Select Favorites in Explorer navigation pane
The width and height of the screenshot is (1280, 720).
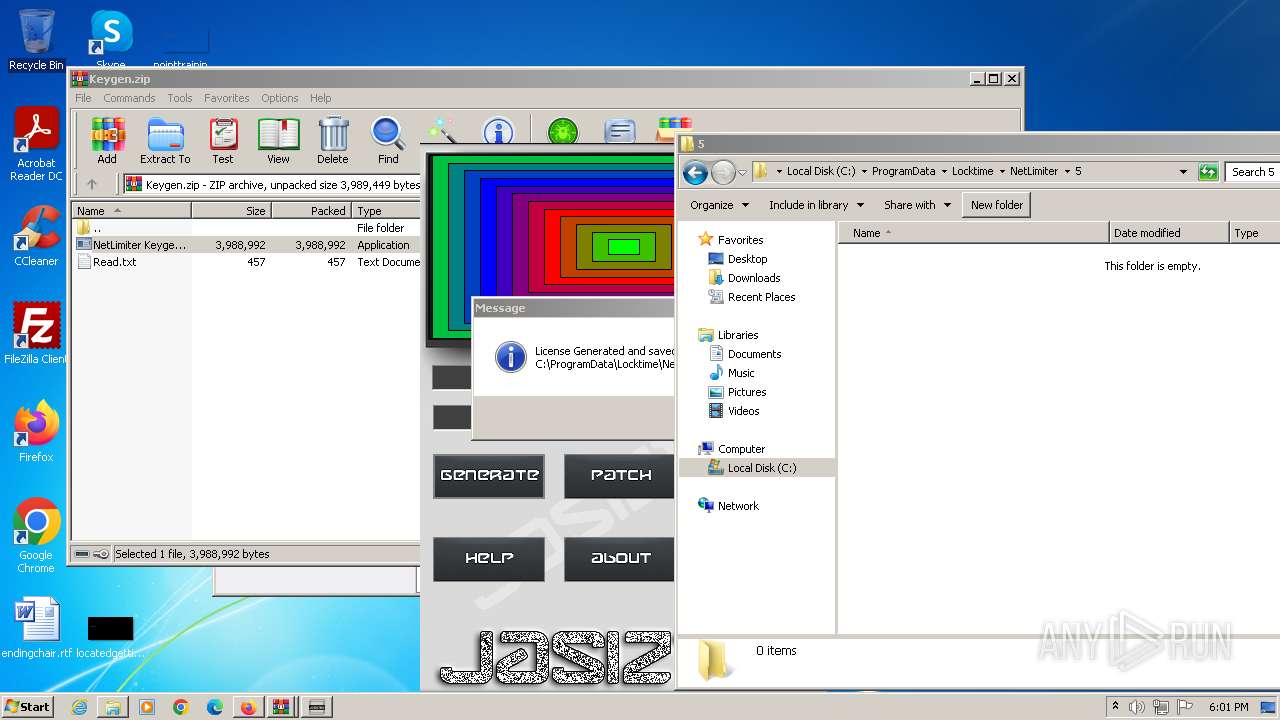click(x=740, y=240)
